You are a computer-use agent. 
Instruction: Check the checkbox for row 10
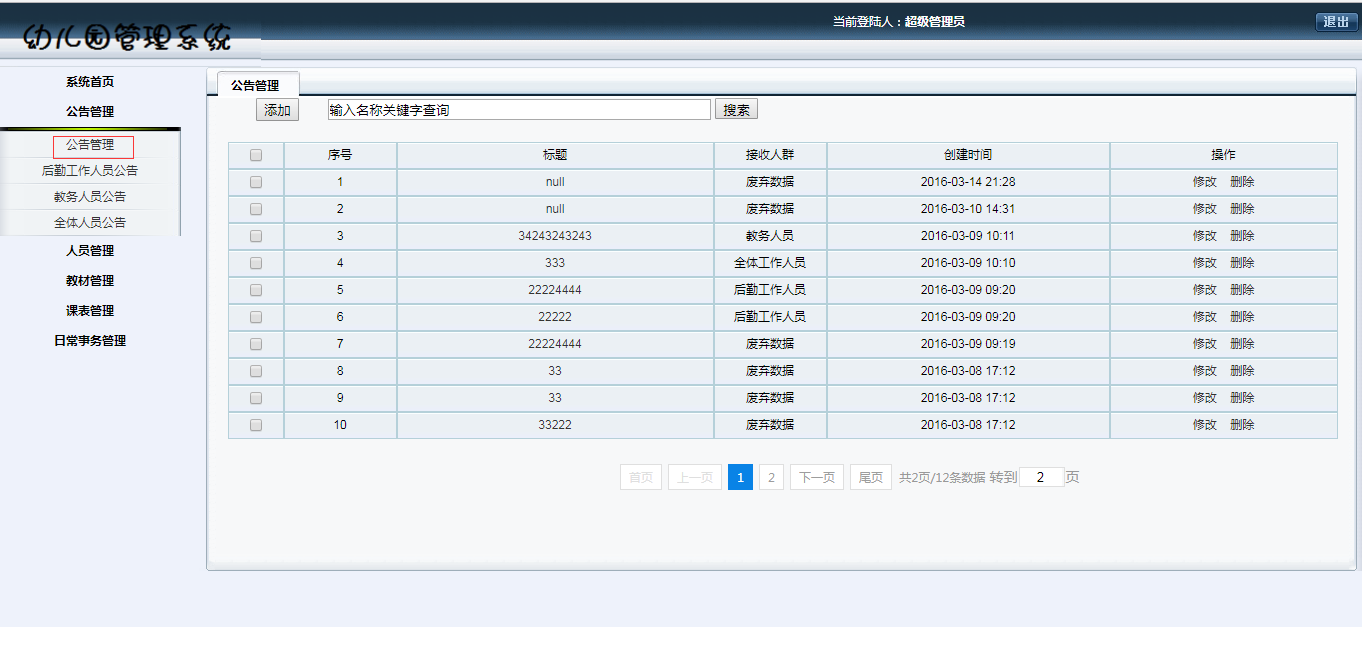point(256,425)
